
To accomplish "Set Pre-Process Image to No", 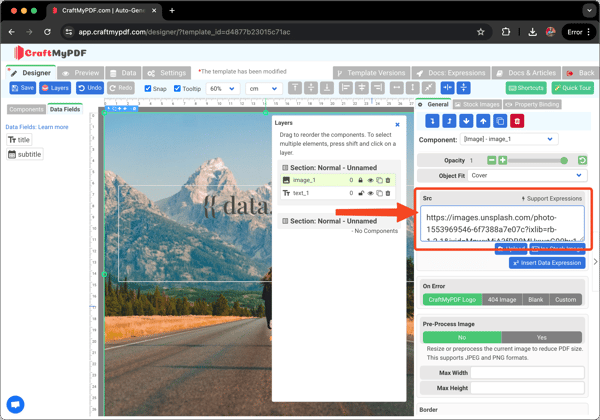I will pyautogui.click(x=462, y=337).
